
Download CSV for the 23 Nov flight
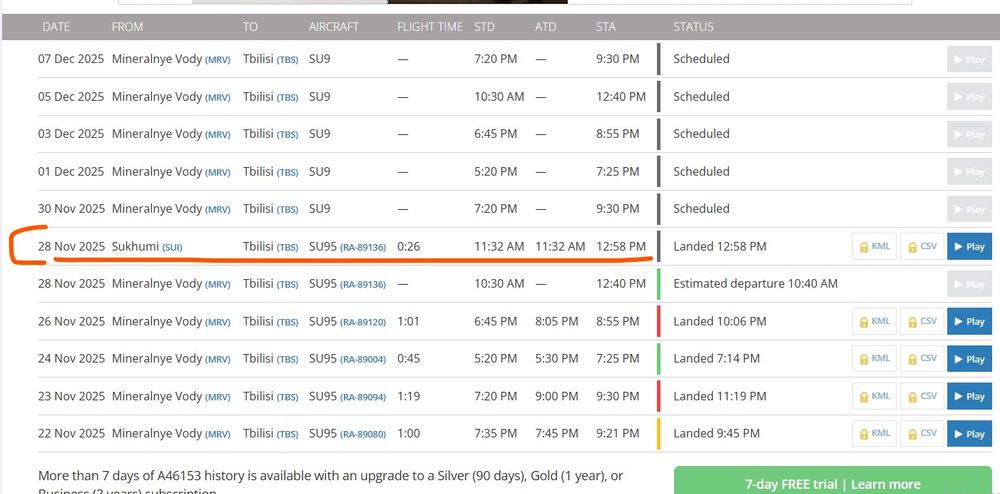pyautogui.click(x=922, y=396)
